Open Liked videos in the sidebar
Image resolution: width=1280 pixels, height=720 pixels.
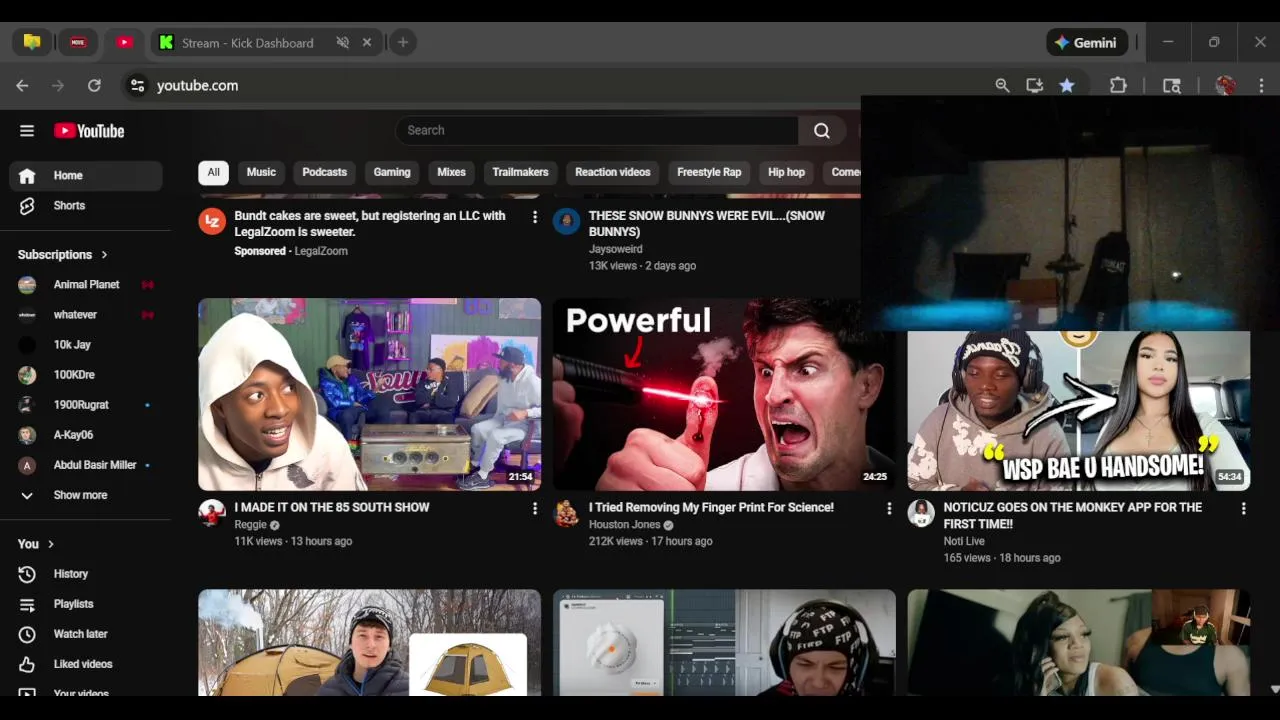(86, 664)
